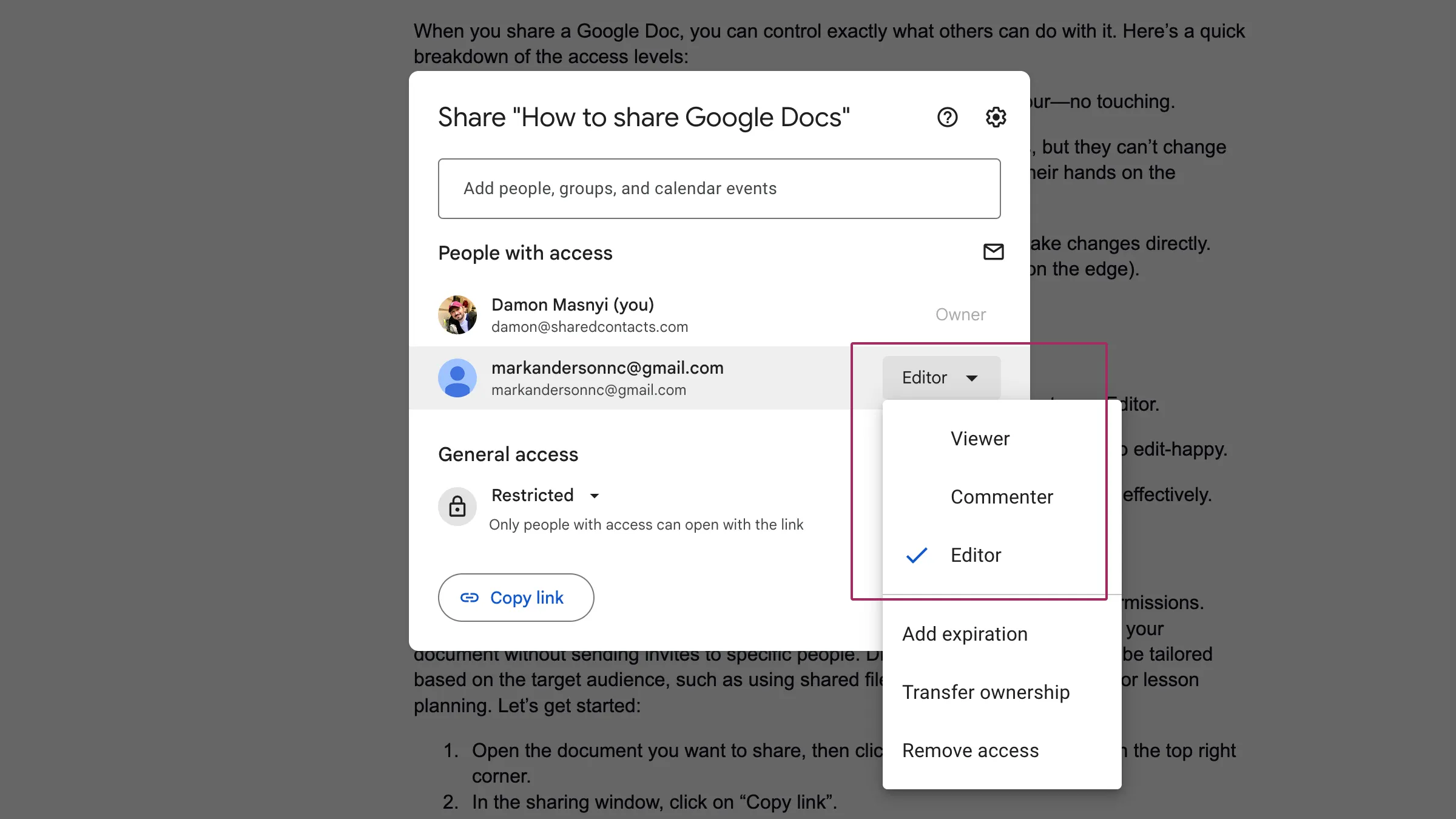Image resolution: width=1456 pixels, height=819 pixels.
Task: Open the sharing settings gear
Action: pos(995,117)
